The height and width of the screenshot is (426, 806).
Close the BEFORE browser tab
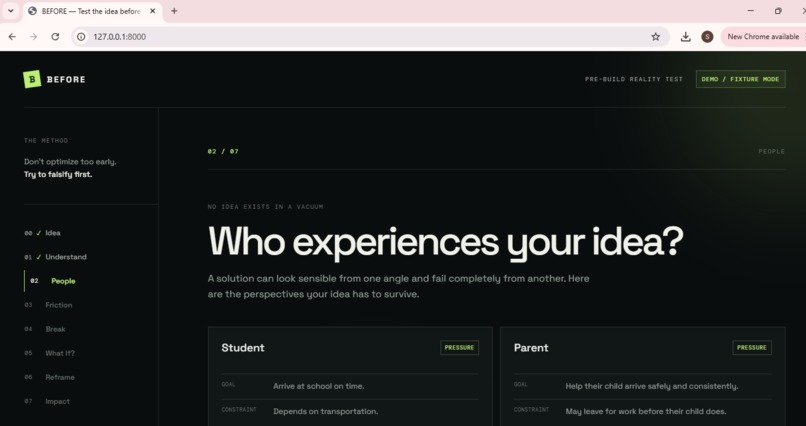pyautogui.click(x=152, y=11)
